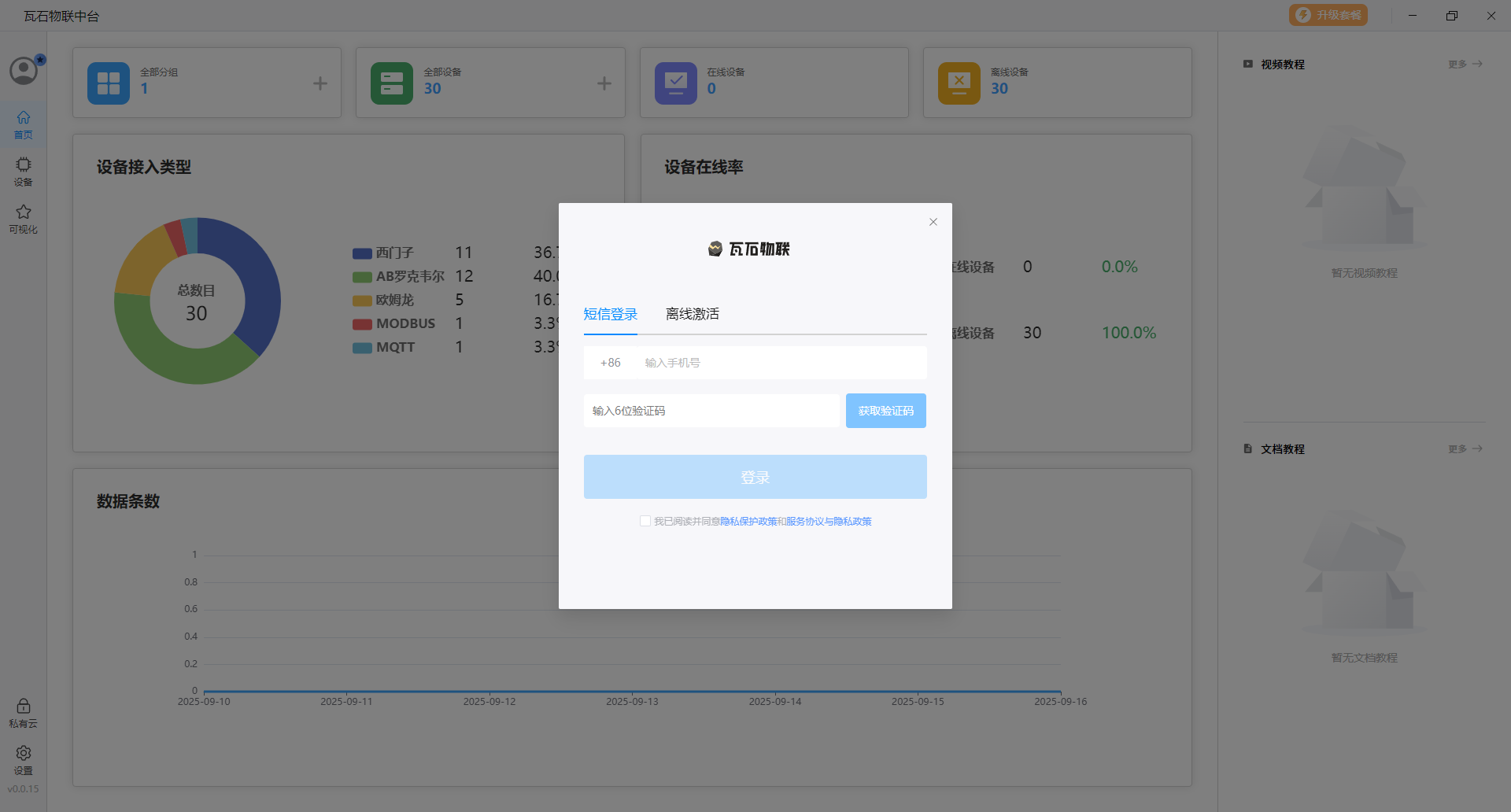Click the MQTT teal legend swatch
The width and height of the screenshot is (1511, 812).
click(x=362, y=348)
